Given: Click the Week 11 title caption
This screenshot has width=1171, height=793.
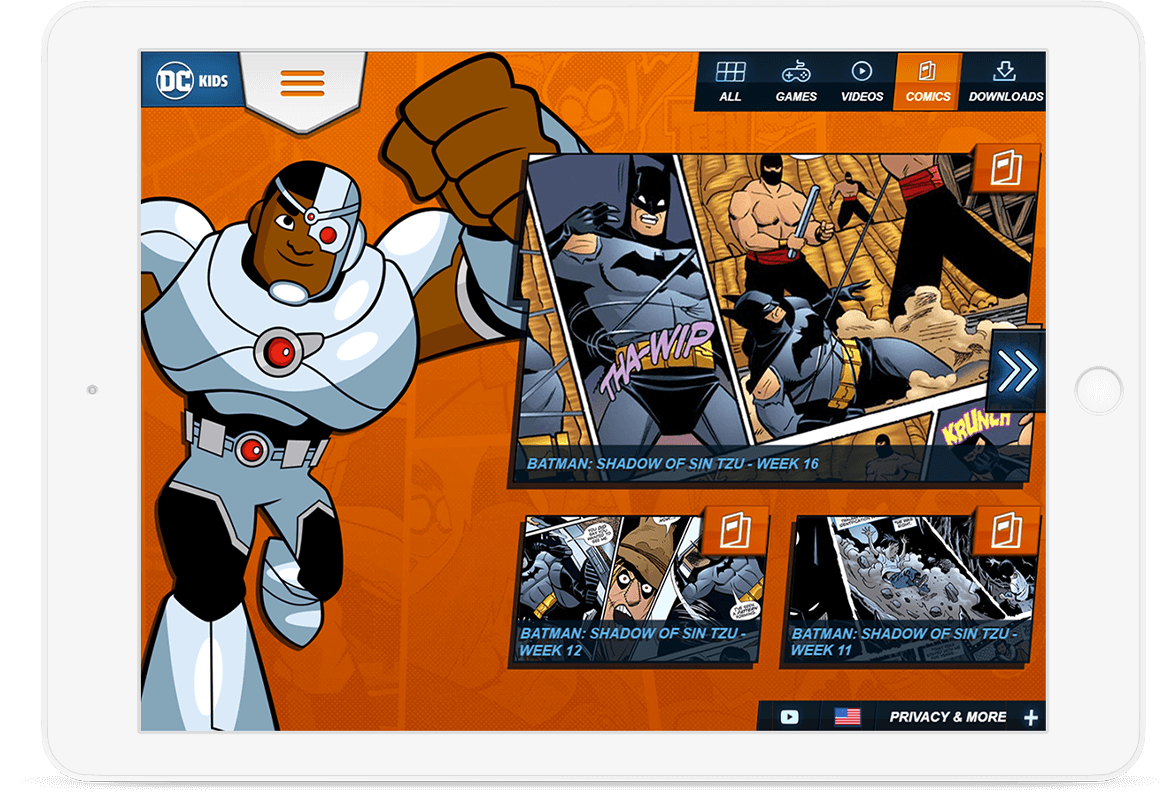Looking at the screenshot, I should (904, 641).
